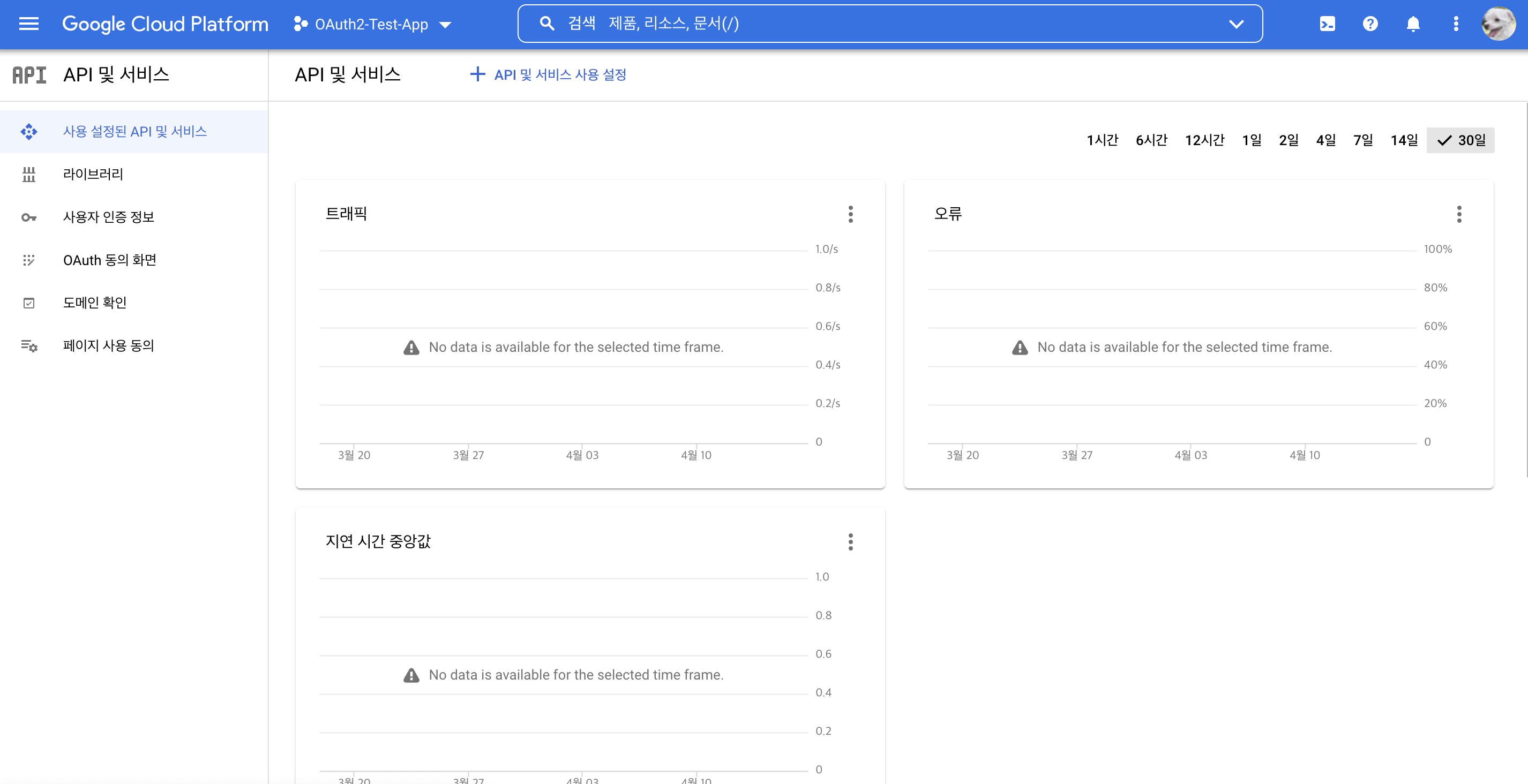Expand the OAuth2-Test-App project selector
The width and height of the screenshot is (1528, 784).
point(372,24)
